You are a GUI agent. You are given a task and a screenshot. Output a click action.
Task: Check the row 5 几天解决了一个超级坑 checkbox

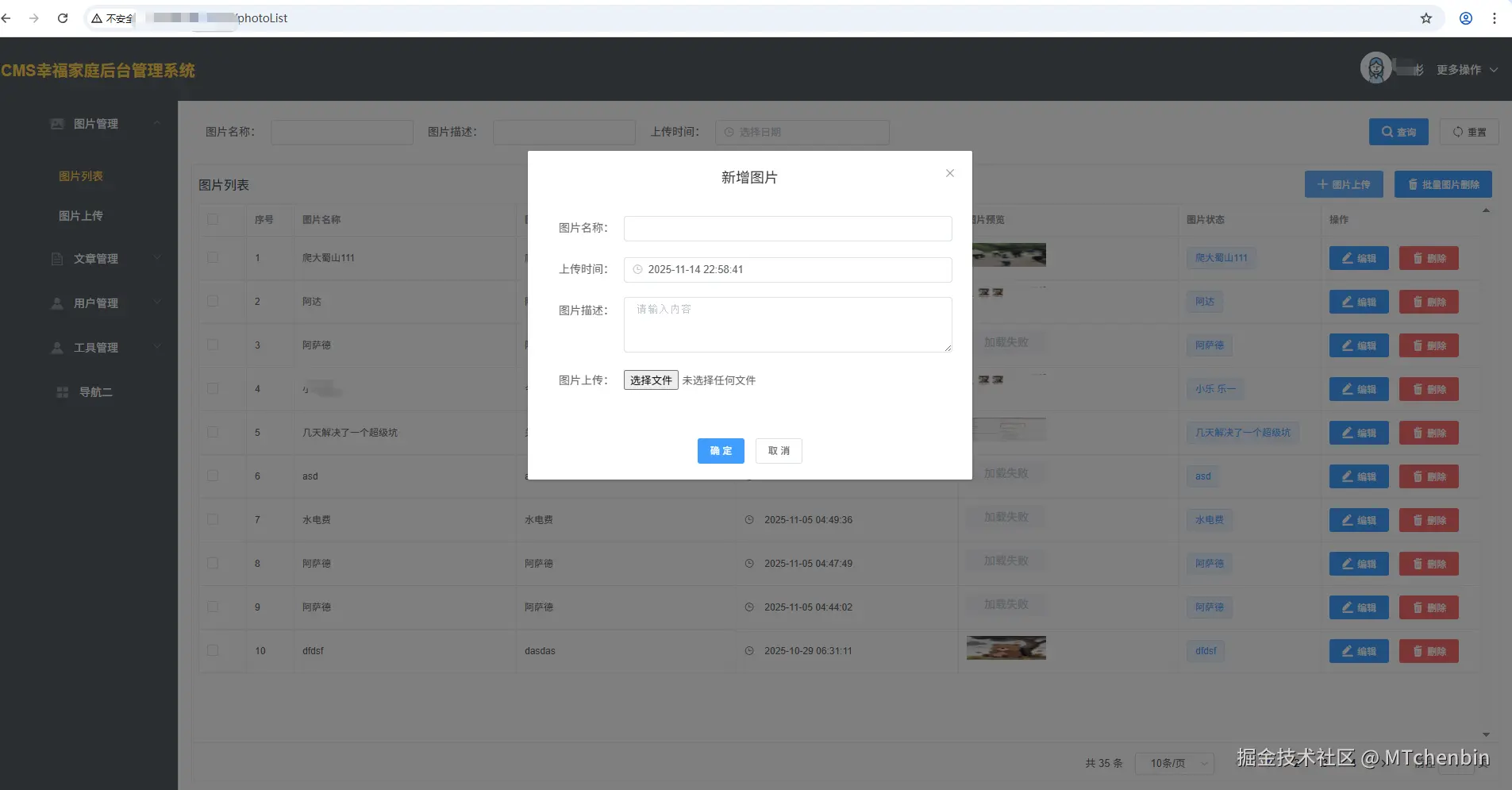coord(213,432)
